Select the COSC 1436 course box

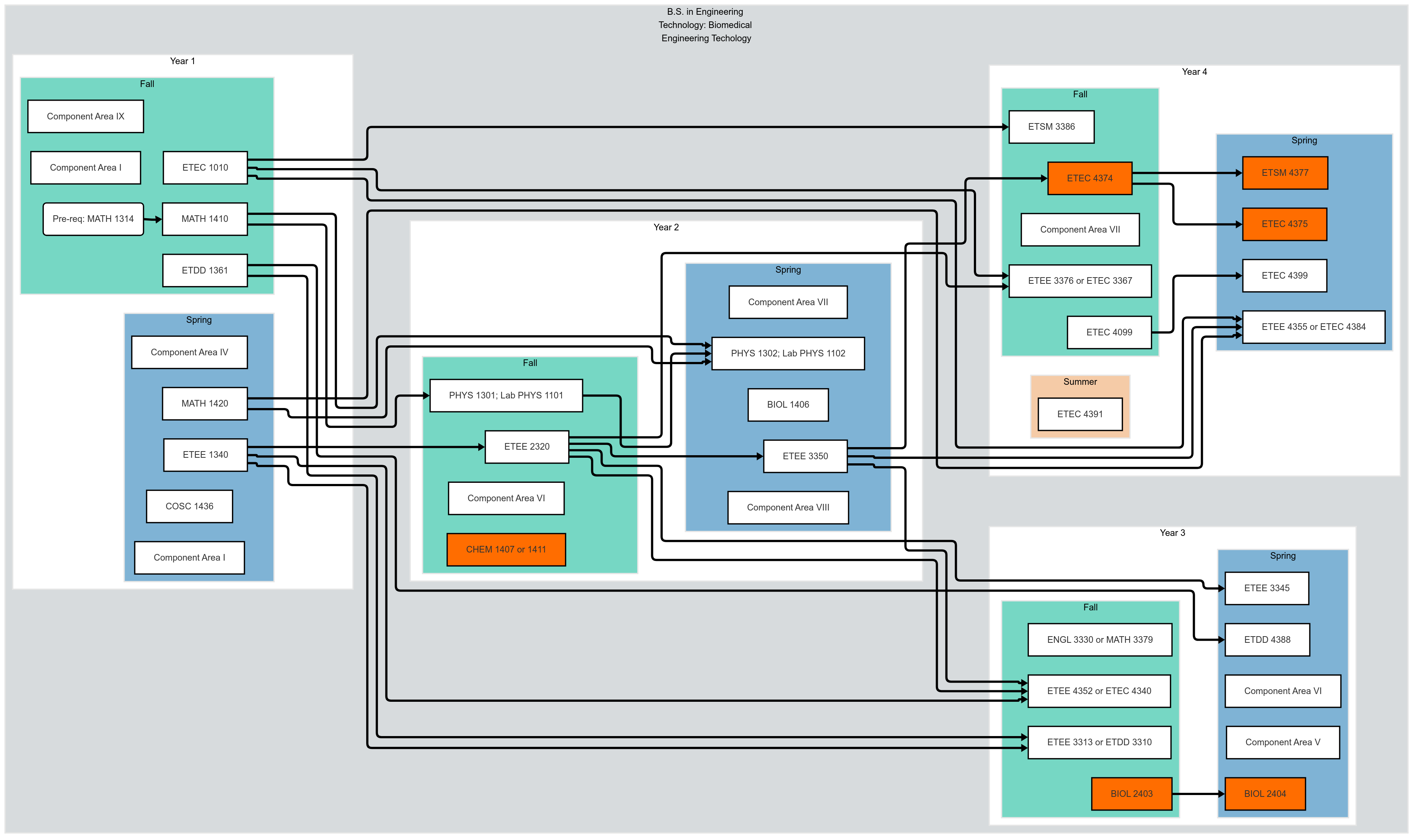[x=190, y=506]
